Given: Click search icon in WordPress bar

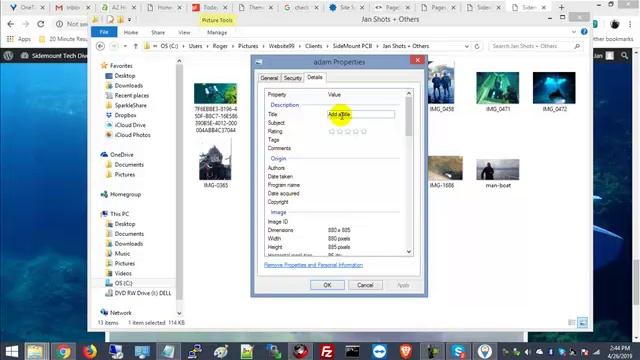Looking at the screenshot, I should point(624,56).
